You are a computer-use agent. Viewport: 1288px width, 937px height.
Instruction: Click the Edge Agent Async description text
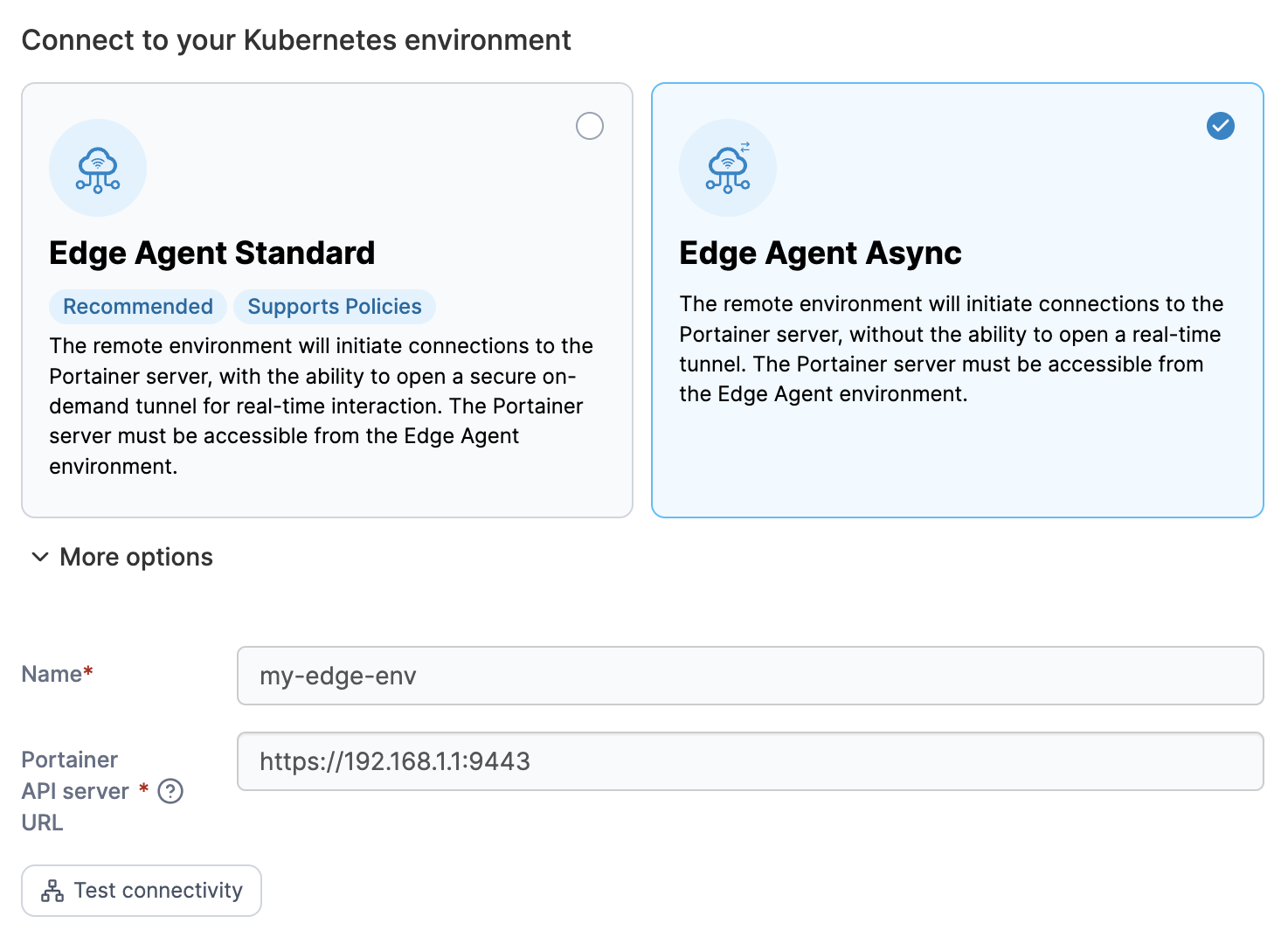(952, 349)
